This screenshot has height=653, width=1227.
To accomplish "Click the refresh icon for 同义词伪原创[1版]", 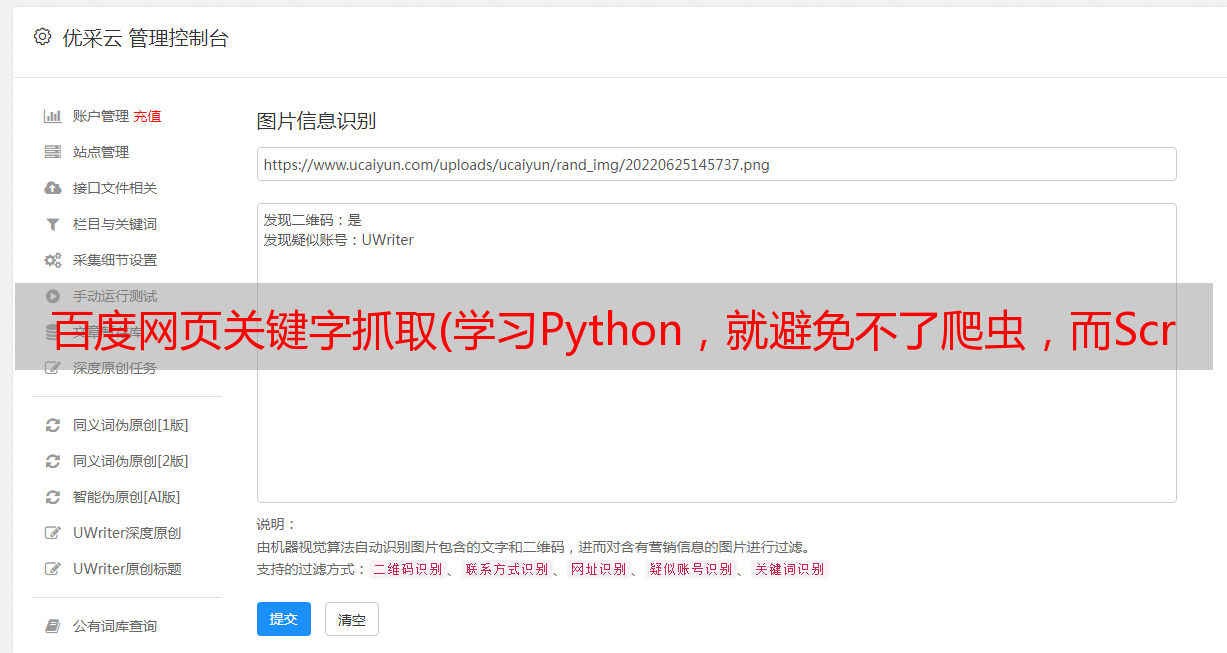I will point(53,425).
